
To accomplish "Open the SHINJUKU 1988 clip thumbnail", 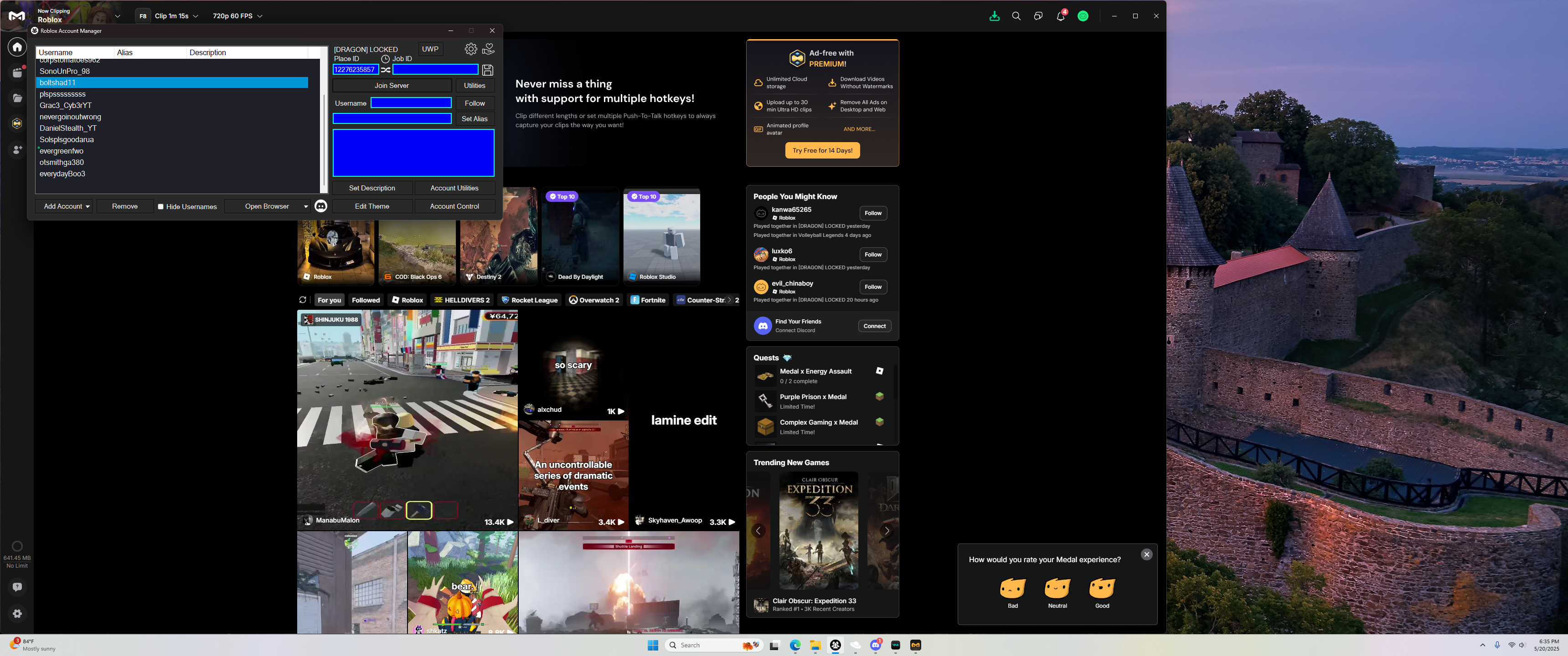I will click(x=407, y=420).
